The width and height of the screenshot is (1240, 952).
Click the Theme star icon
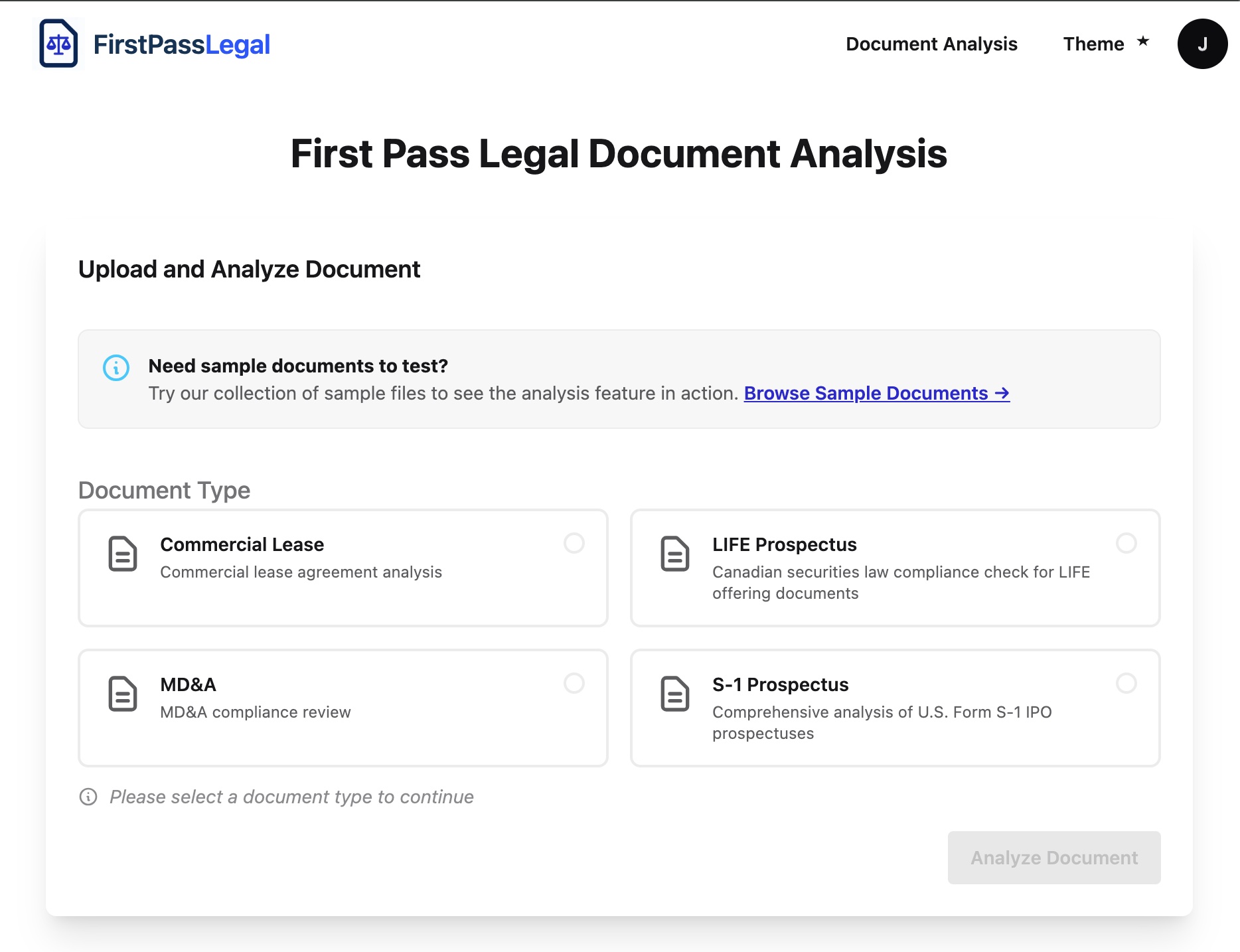(x=1142, y=42)
